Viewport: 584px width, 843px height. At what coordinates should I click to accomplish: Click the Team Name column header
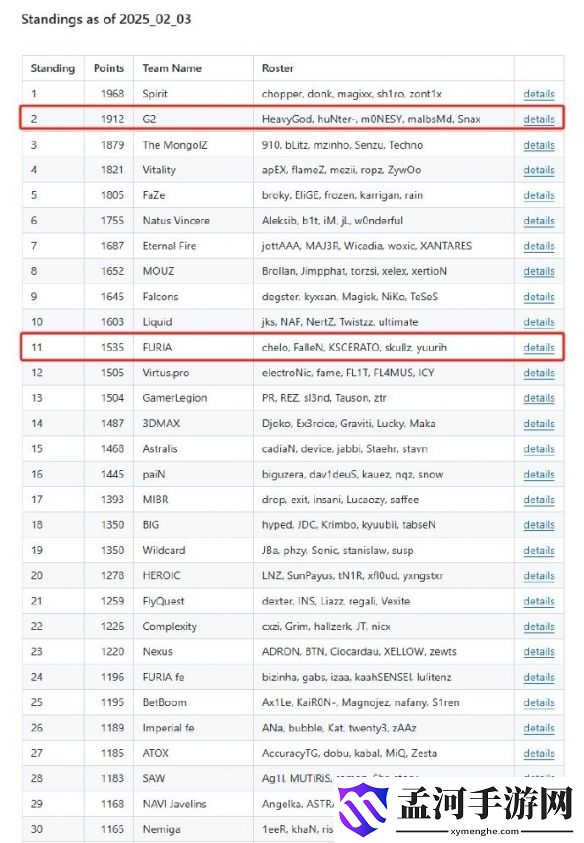172,68
